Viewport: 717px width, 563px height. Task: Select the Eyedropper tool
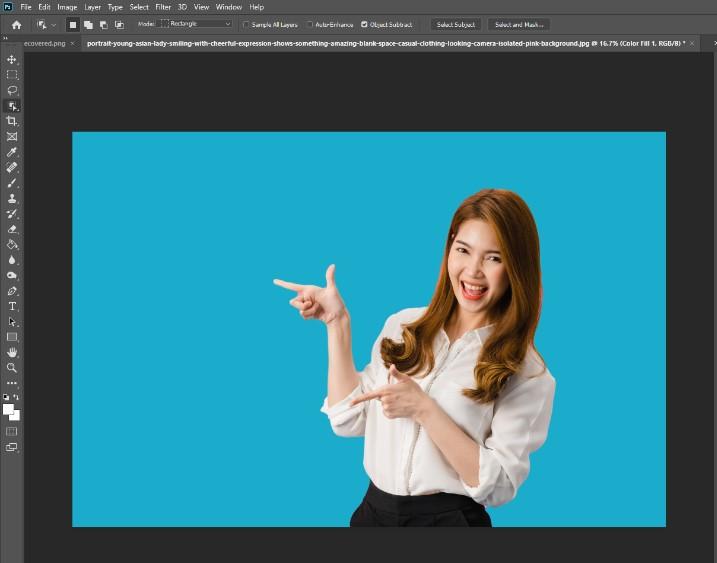[12, 152]
